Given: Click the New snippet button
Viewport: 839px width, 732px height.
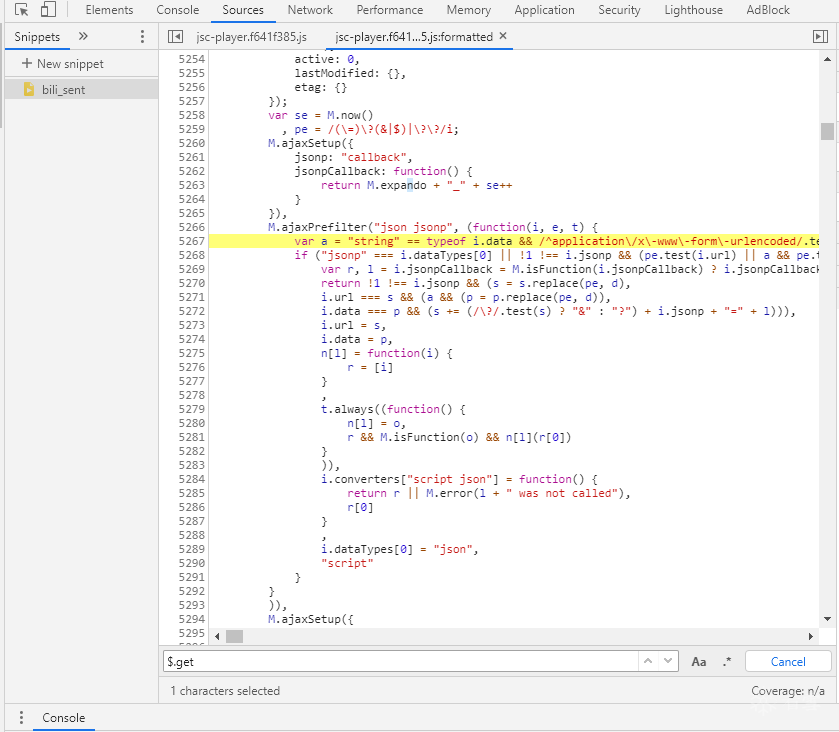Looking at the screenshot, I should click(62, 64).
